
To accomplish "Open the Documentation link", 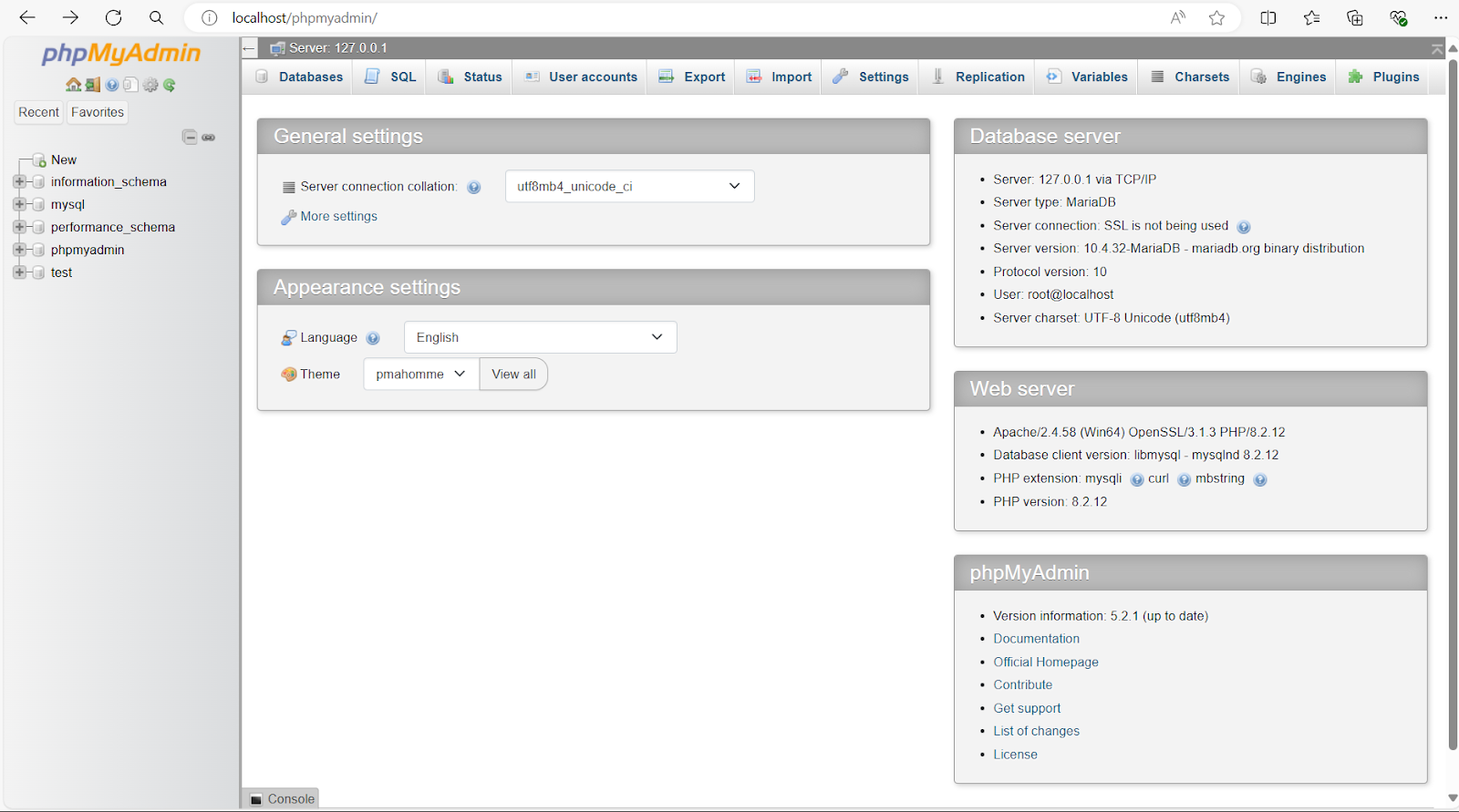I will tap(1036, 639).
